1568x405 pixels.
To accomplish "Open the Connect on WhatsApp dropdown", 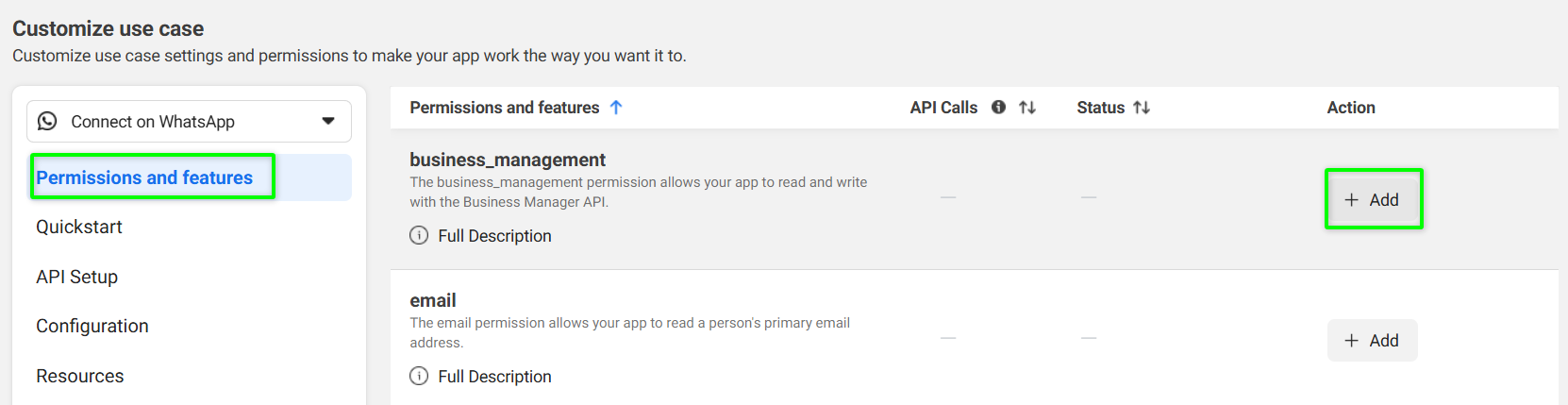I will [x=189, y=122].
